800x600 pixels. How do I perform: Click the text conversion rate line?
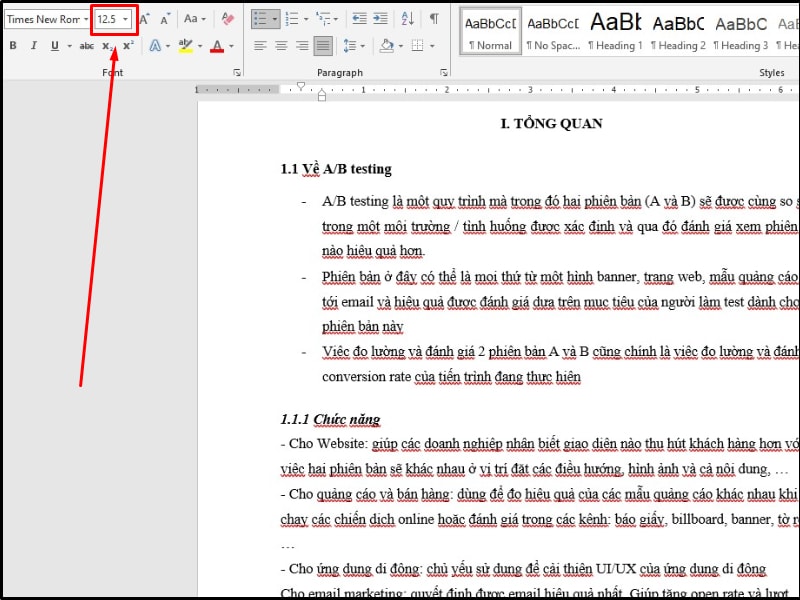point(452,377)
